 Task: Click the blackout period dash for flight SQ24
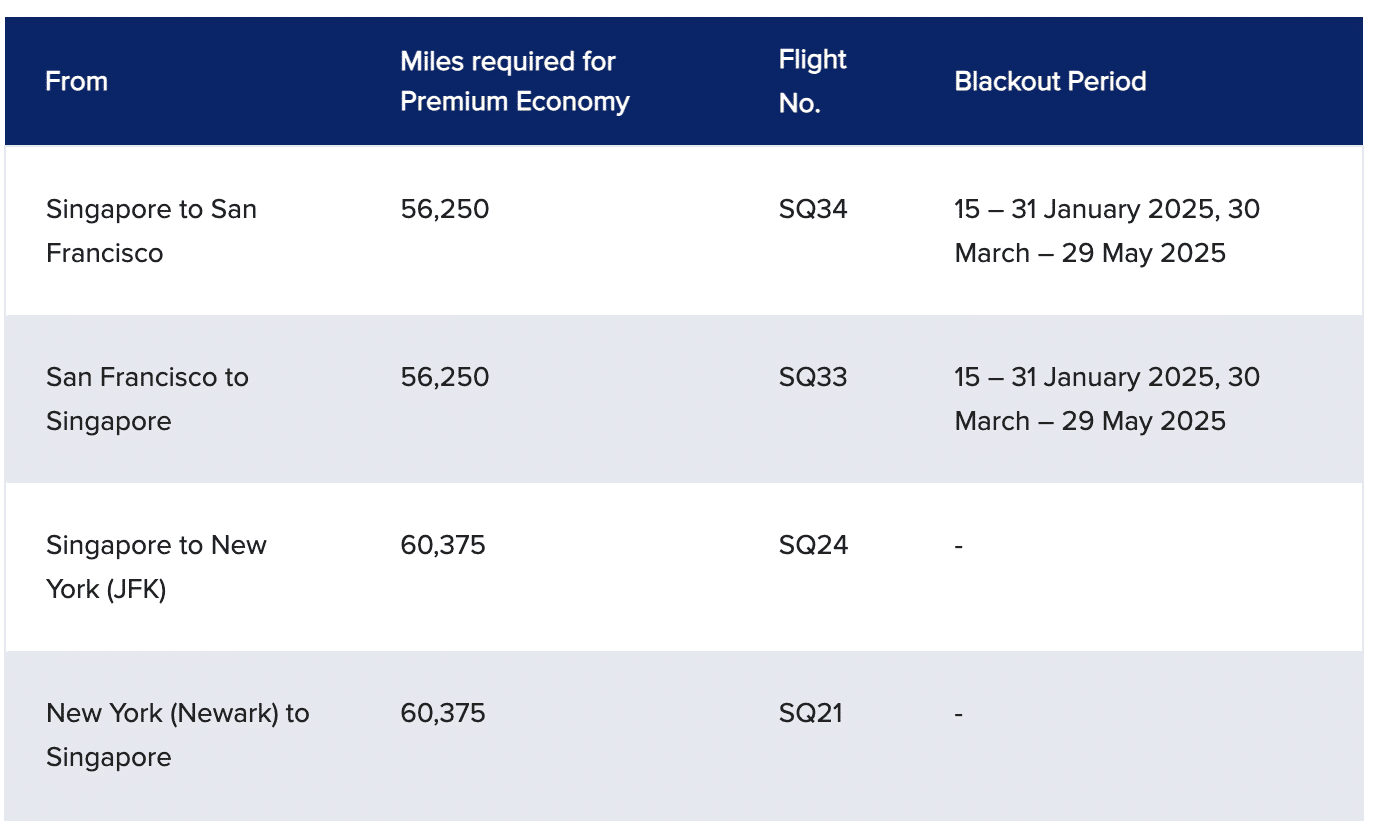click(x=959, y=546)
